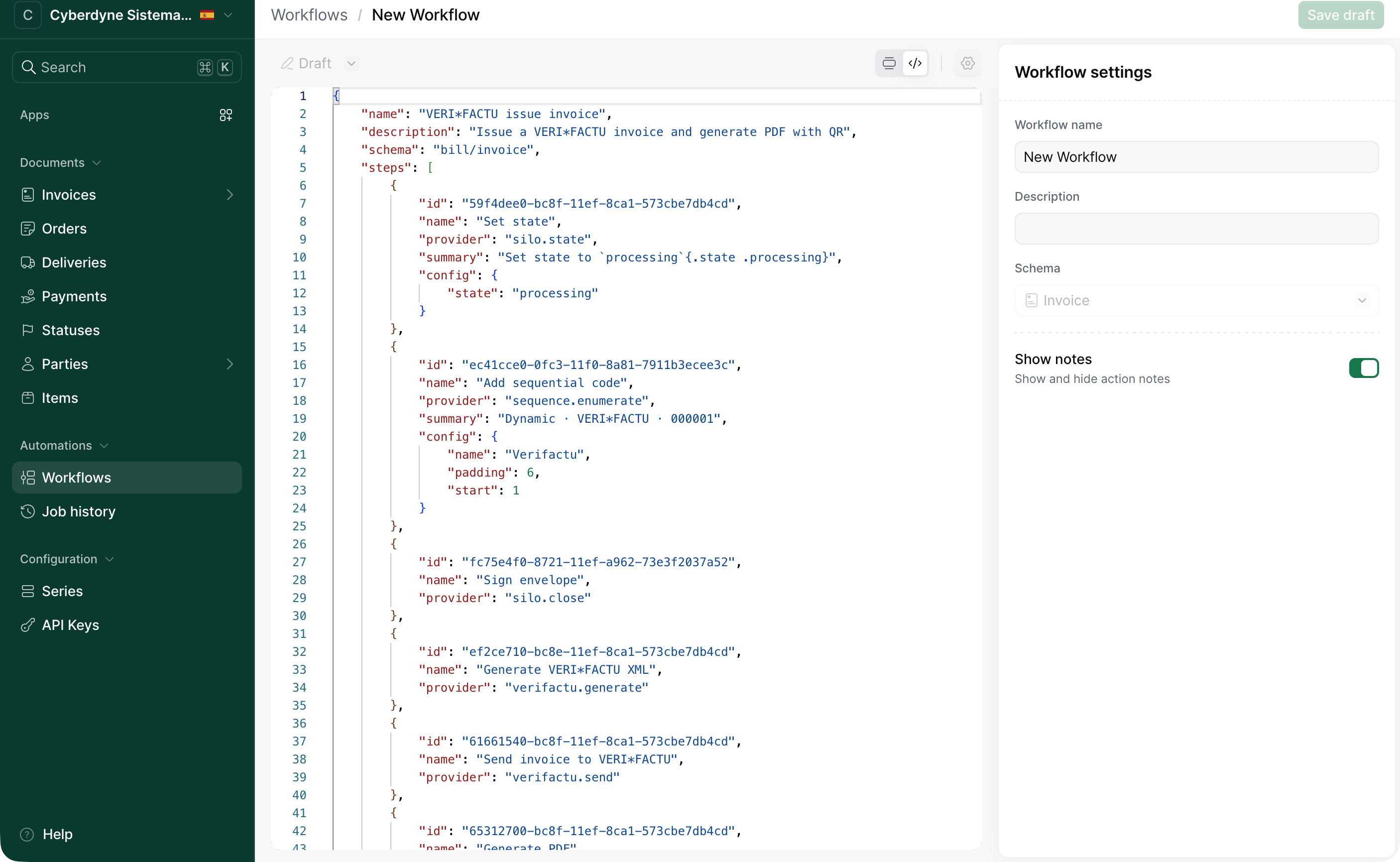Expand the Parties submenu chevron
The height and width of the screenshot is (862, 1400).
pos(230,365)
